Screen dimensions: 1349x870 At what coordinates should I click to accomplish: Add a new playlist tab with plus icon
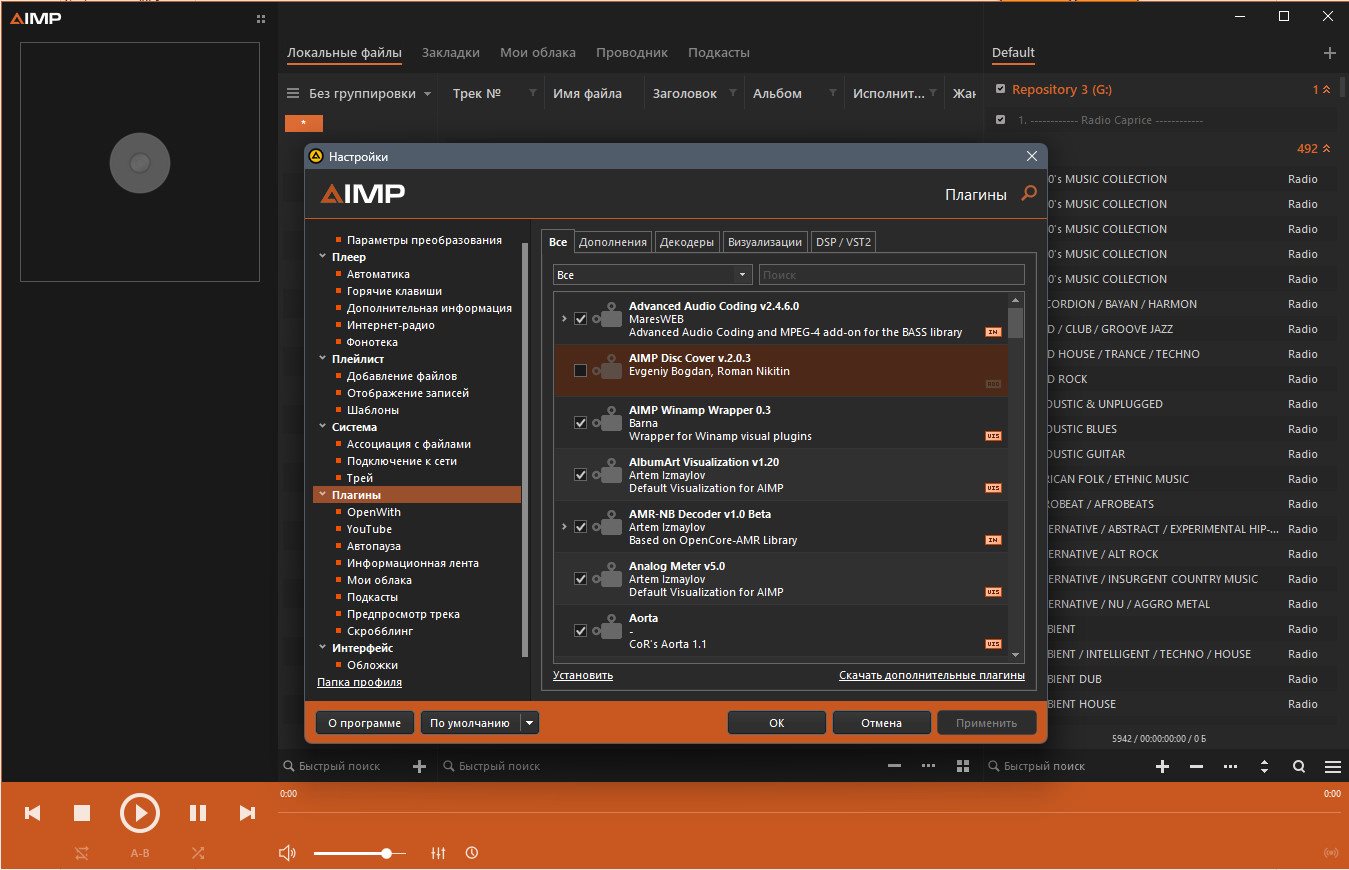click(x=1329, y=53)
